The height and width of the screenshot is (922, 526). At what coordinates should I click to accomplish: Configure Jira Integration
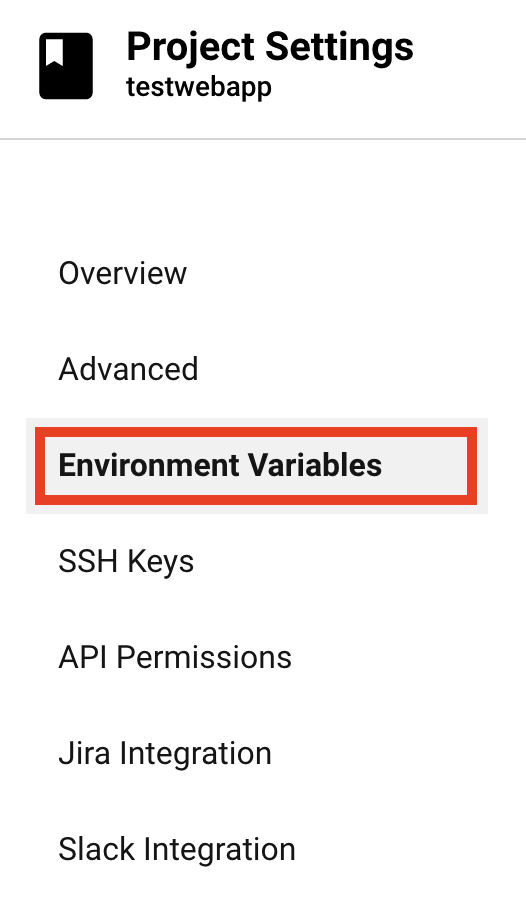coord(165,754)
